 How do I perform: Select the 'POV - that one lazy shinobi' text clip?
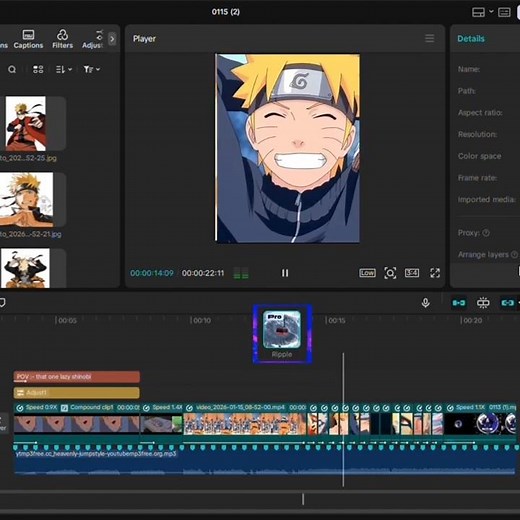point(77,377)
